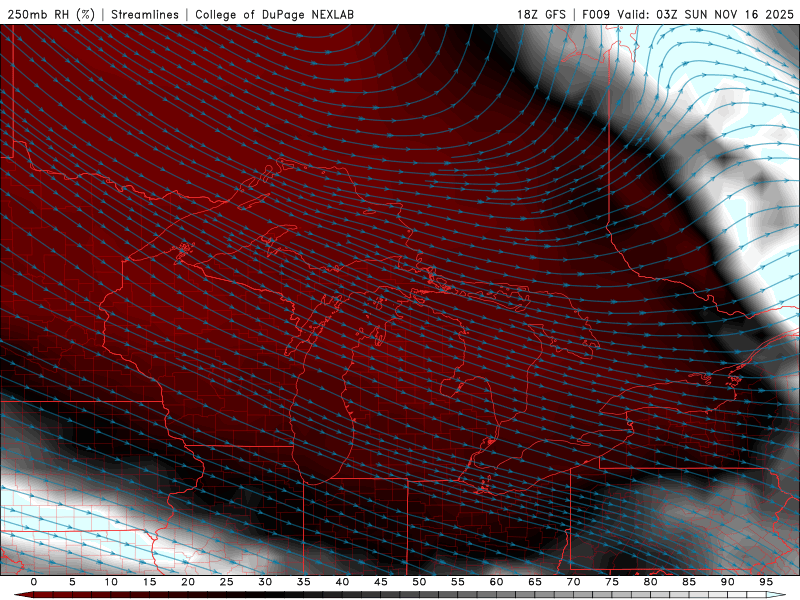Click the colorbar value "35"

click(x=304, y=582)
